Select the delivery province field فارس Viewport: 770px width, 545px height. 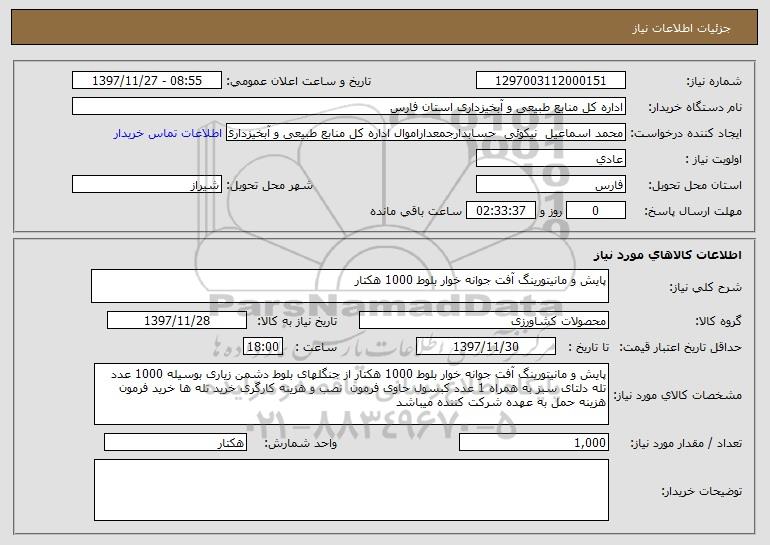(550, 185)
